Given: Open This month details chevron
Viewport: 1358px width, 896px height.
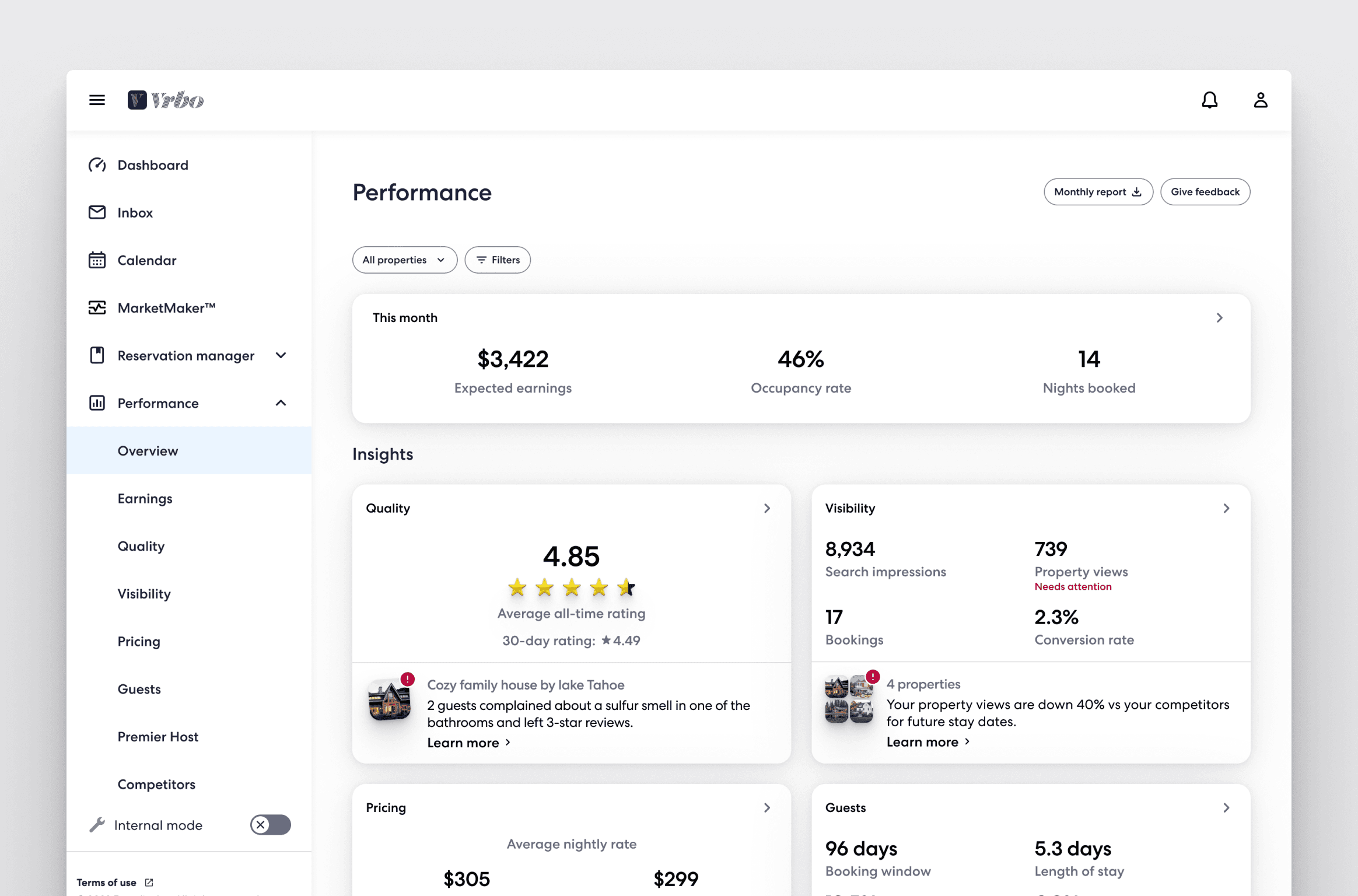Looking at the screenshot, I should [x=1219, y=318].
